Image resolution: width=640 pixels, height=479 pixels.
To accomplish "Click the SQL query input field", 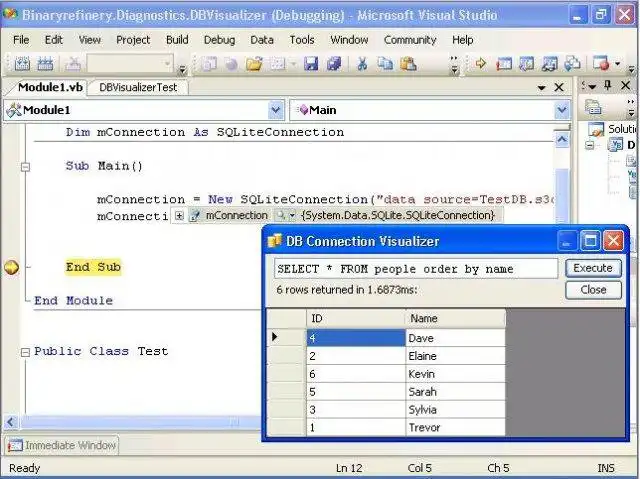I will (416, 269).
